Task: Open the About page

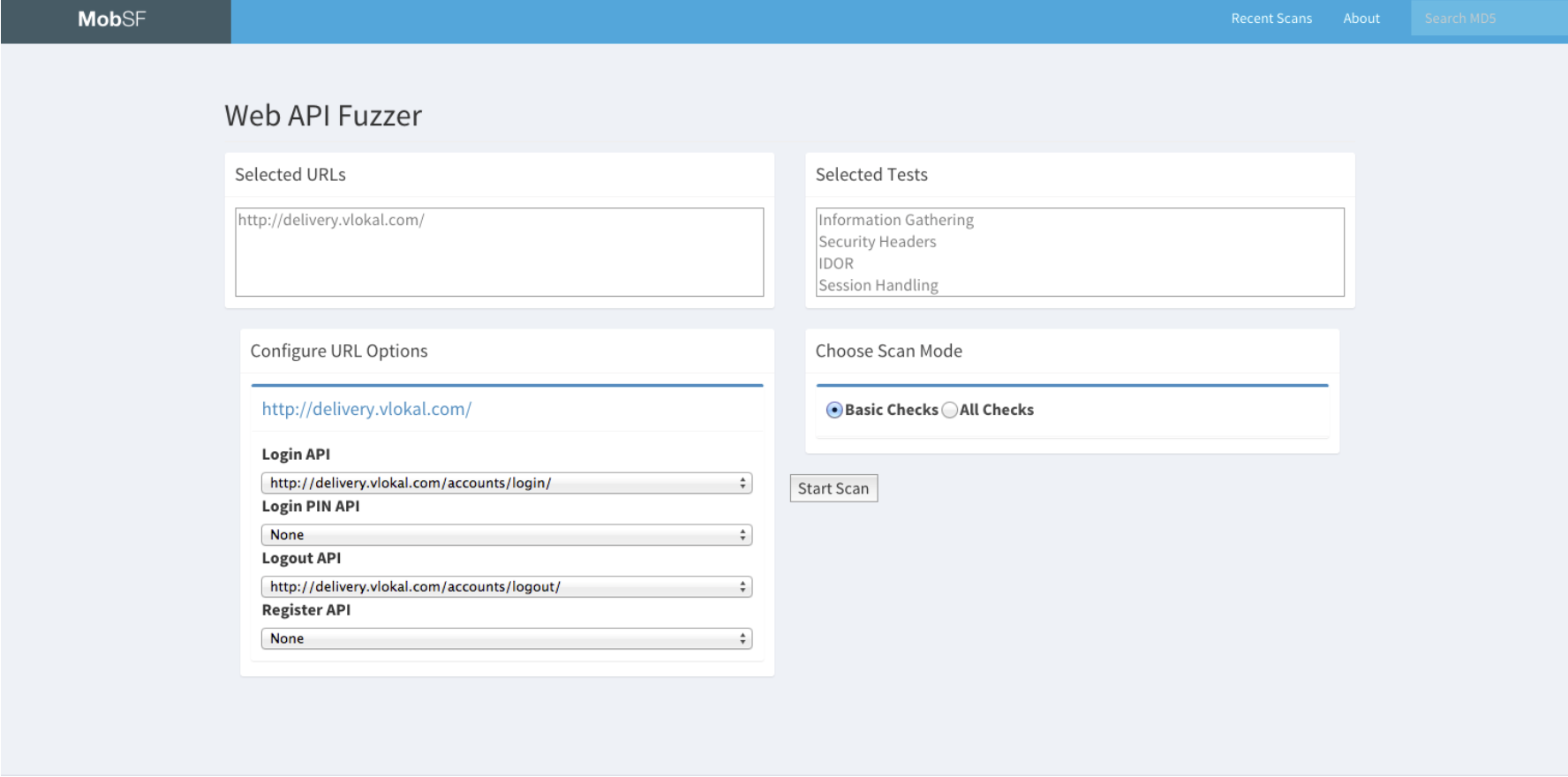Action: click(1361, 19)
